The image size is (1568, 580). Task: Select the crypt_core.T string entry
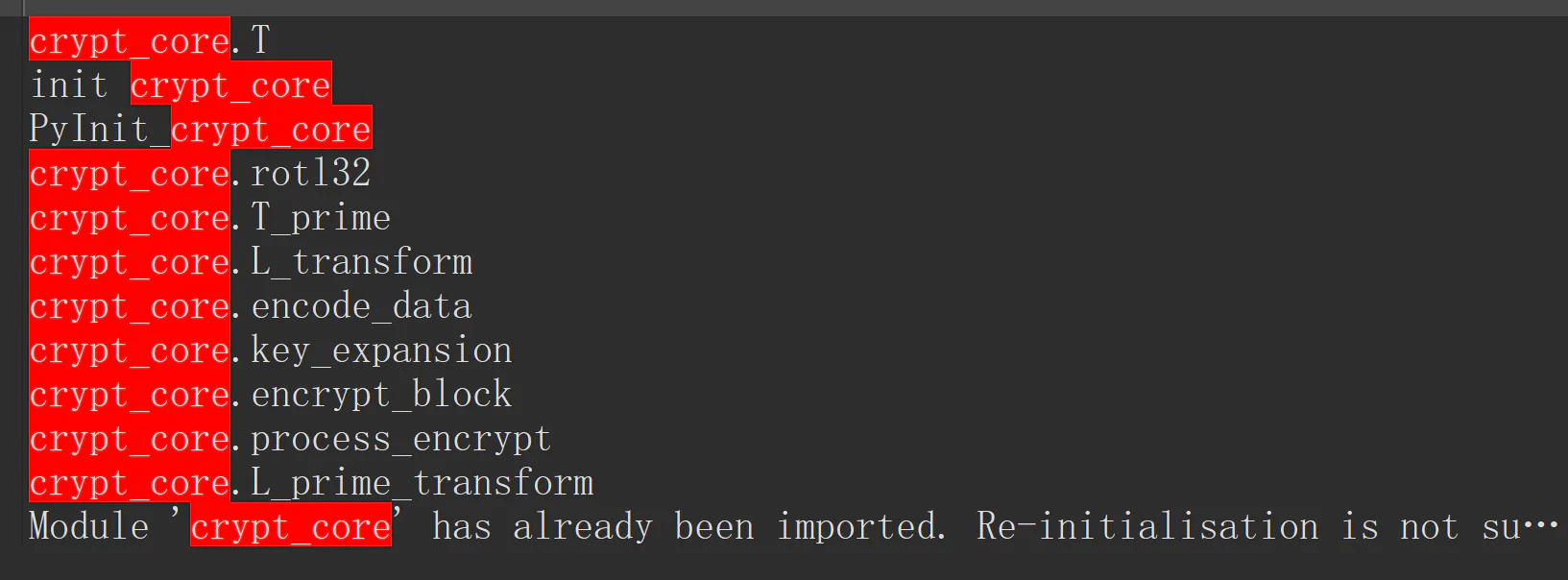(x=150, y=40)
